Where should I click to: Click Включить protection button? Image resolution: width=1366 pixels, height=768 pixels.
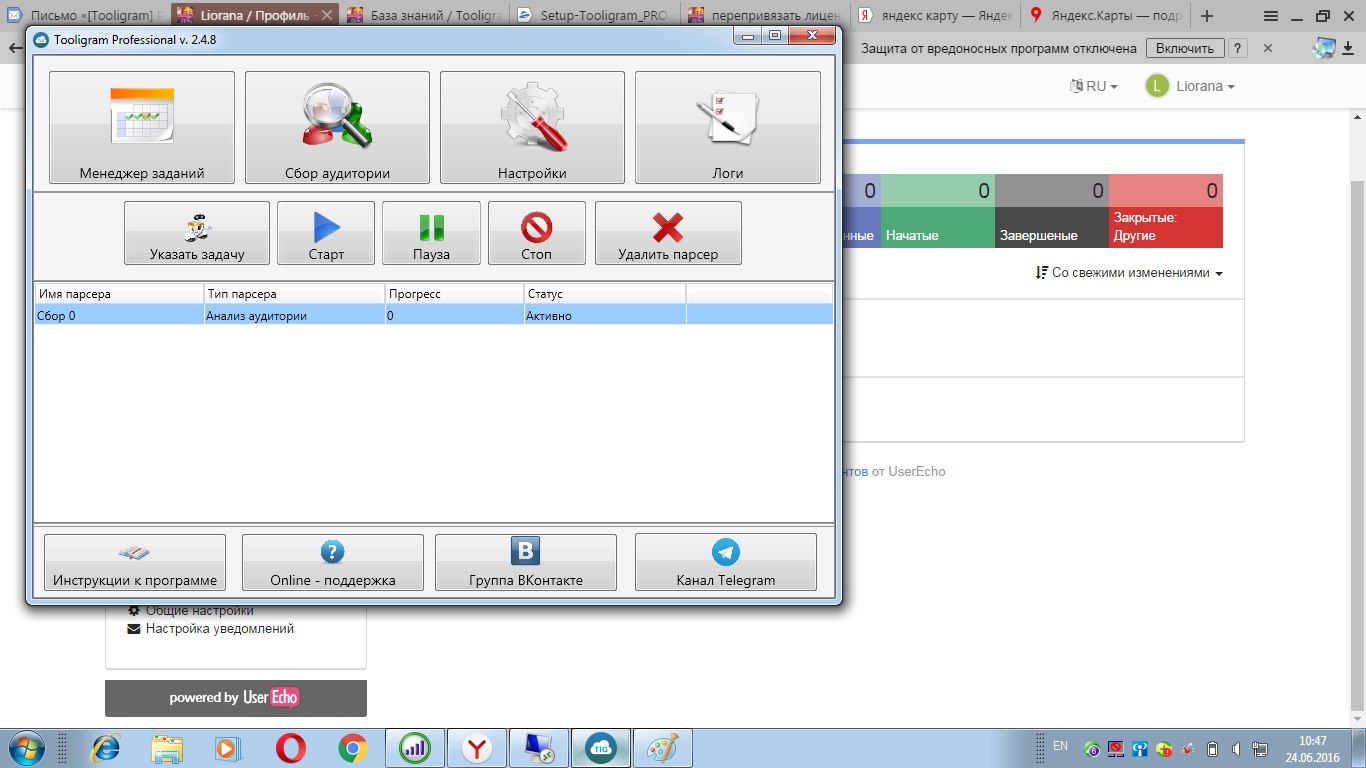1186,48
